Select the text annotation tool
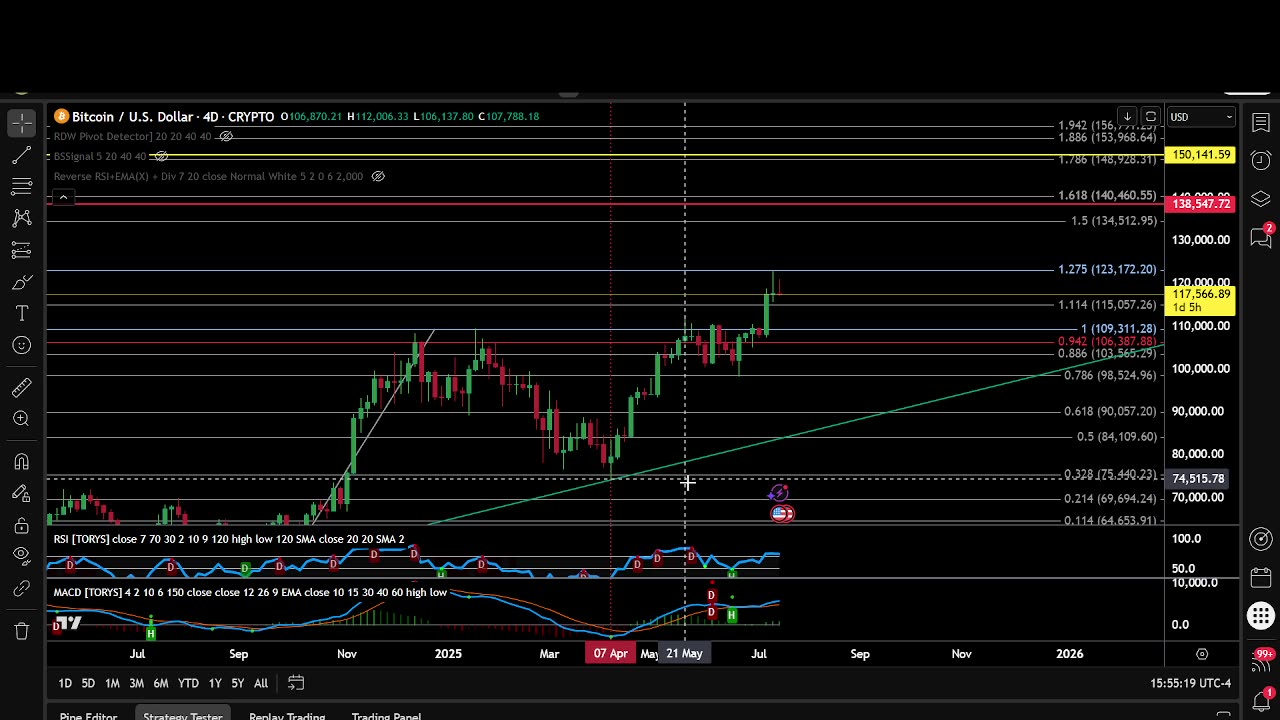1280x720 pixels. (21, 313)
